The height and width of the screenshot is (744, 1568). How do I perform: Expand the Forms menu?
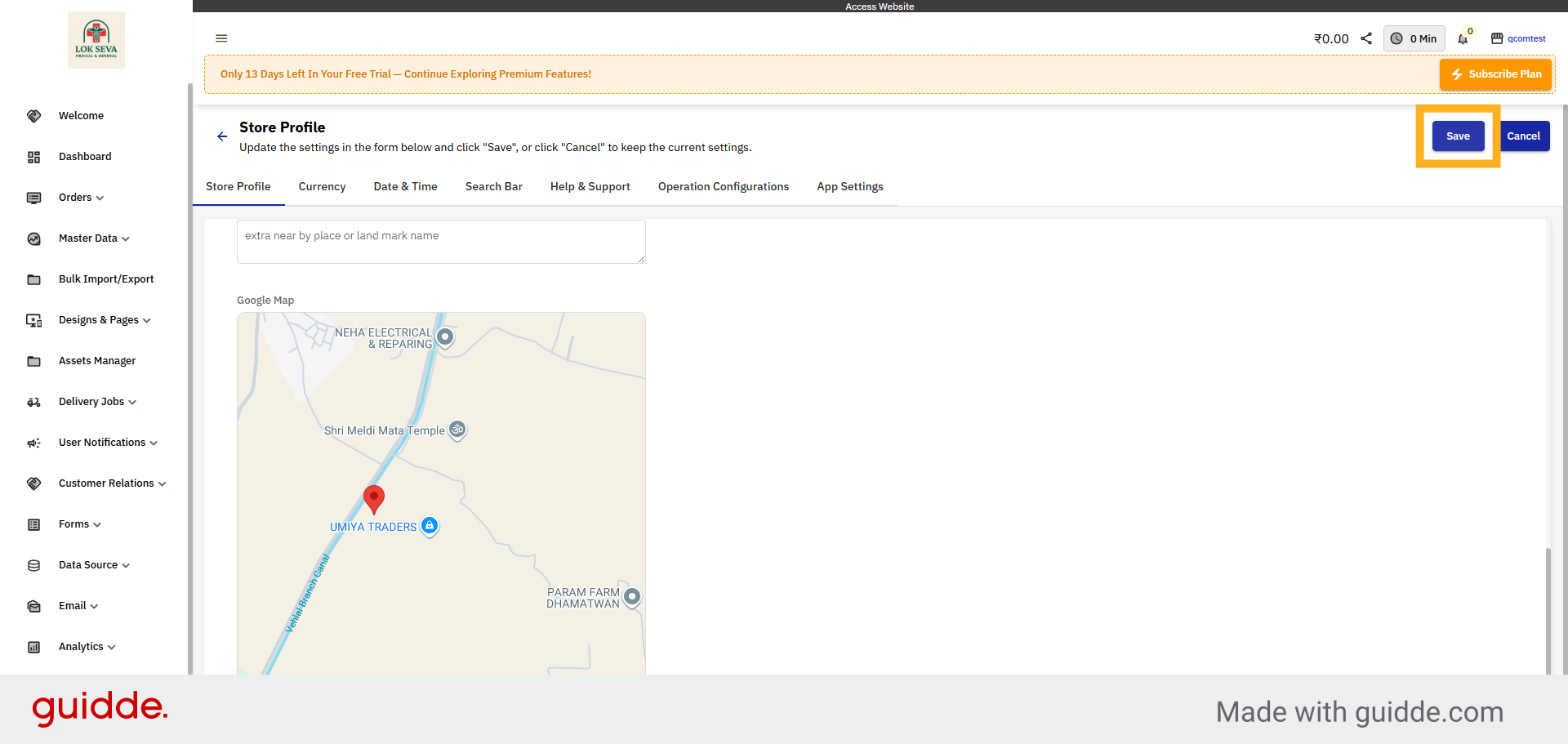coord(97,524)
